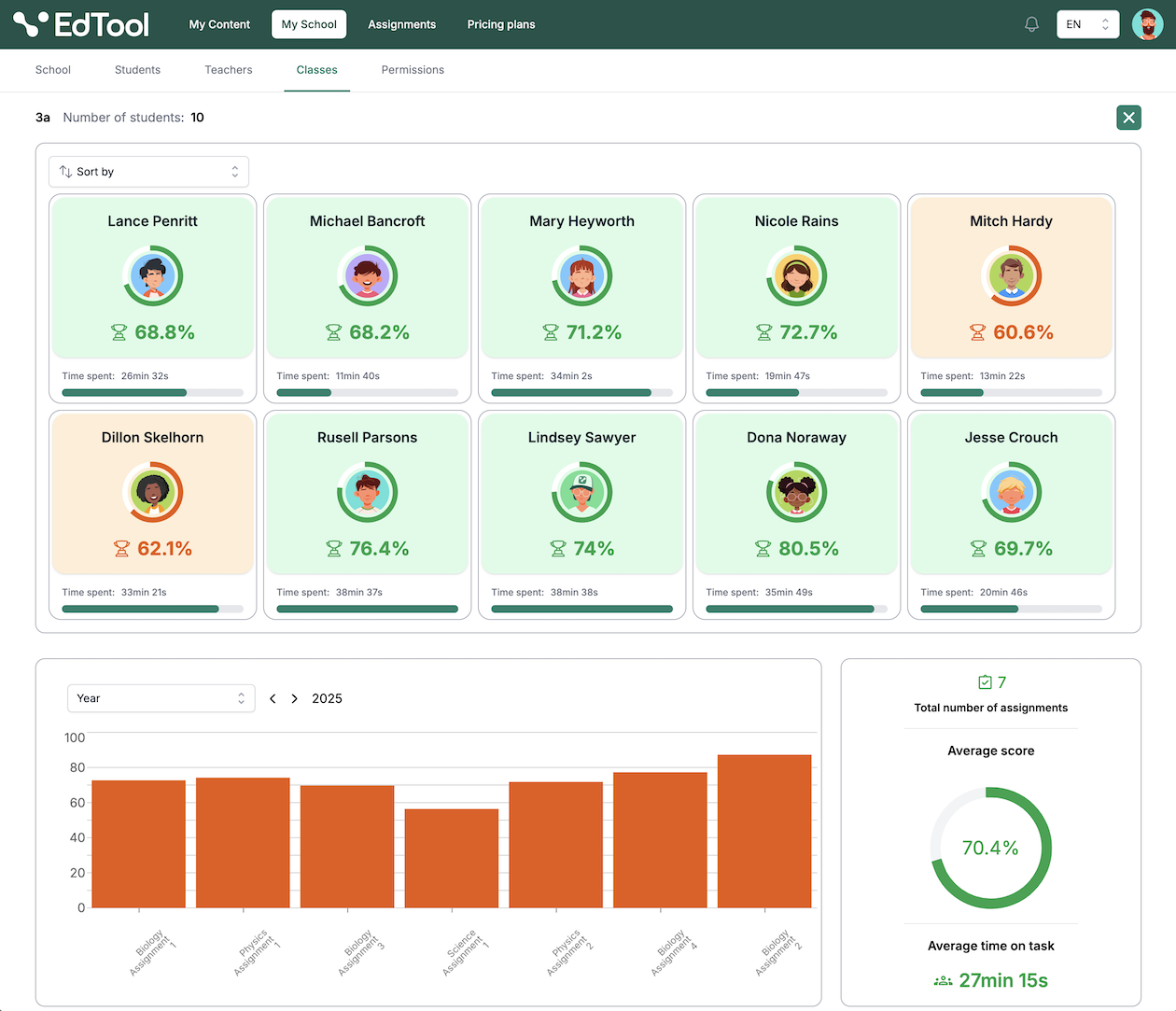Click the name Mary Heyworth

click(582, 221)
